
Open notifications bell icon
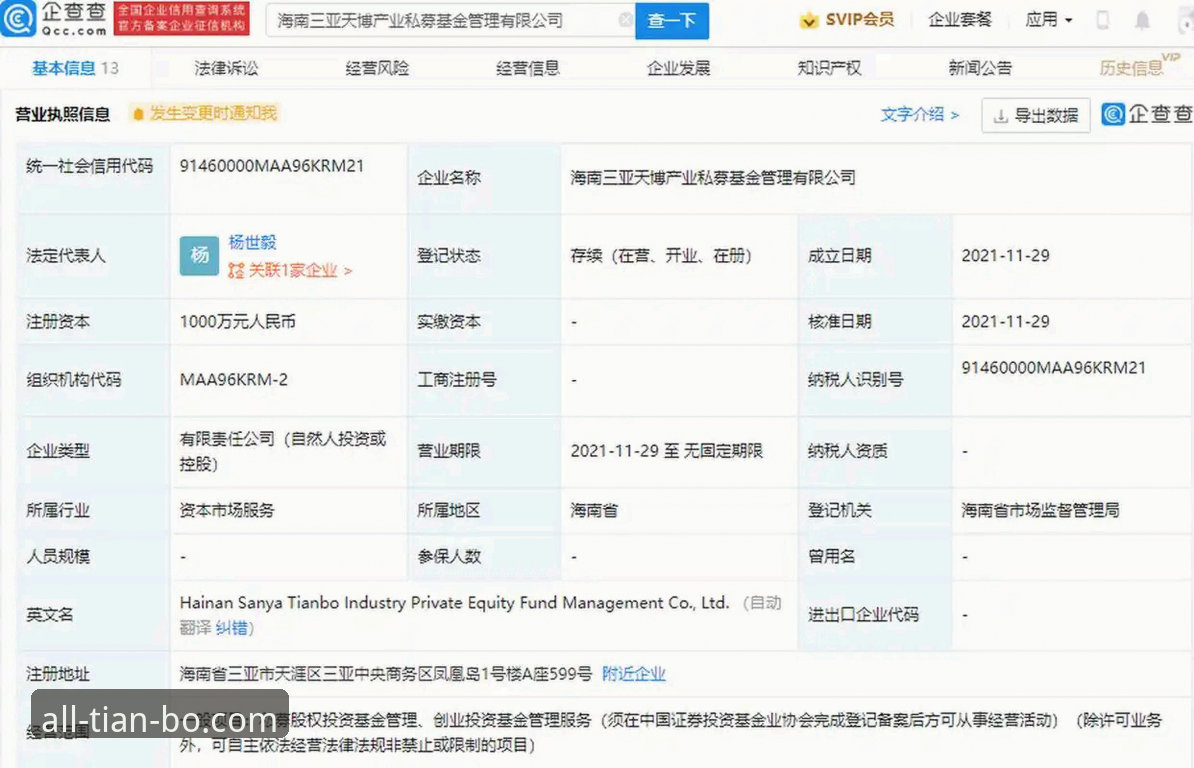(1142, 21)
